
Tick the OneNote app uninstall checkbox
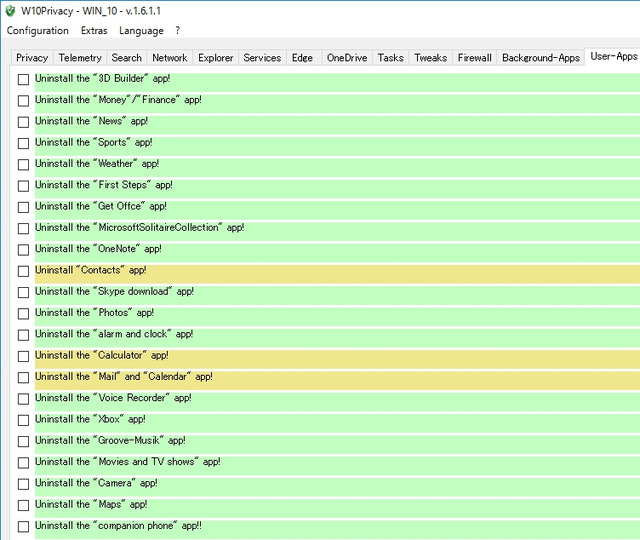23,249
